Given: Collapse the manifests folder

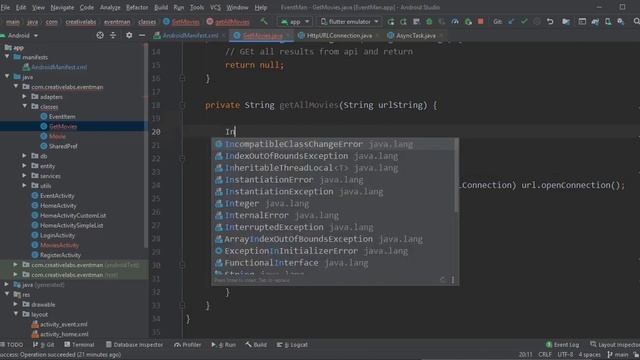Looking at the screenshot, I should coord(7,57).
